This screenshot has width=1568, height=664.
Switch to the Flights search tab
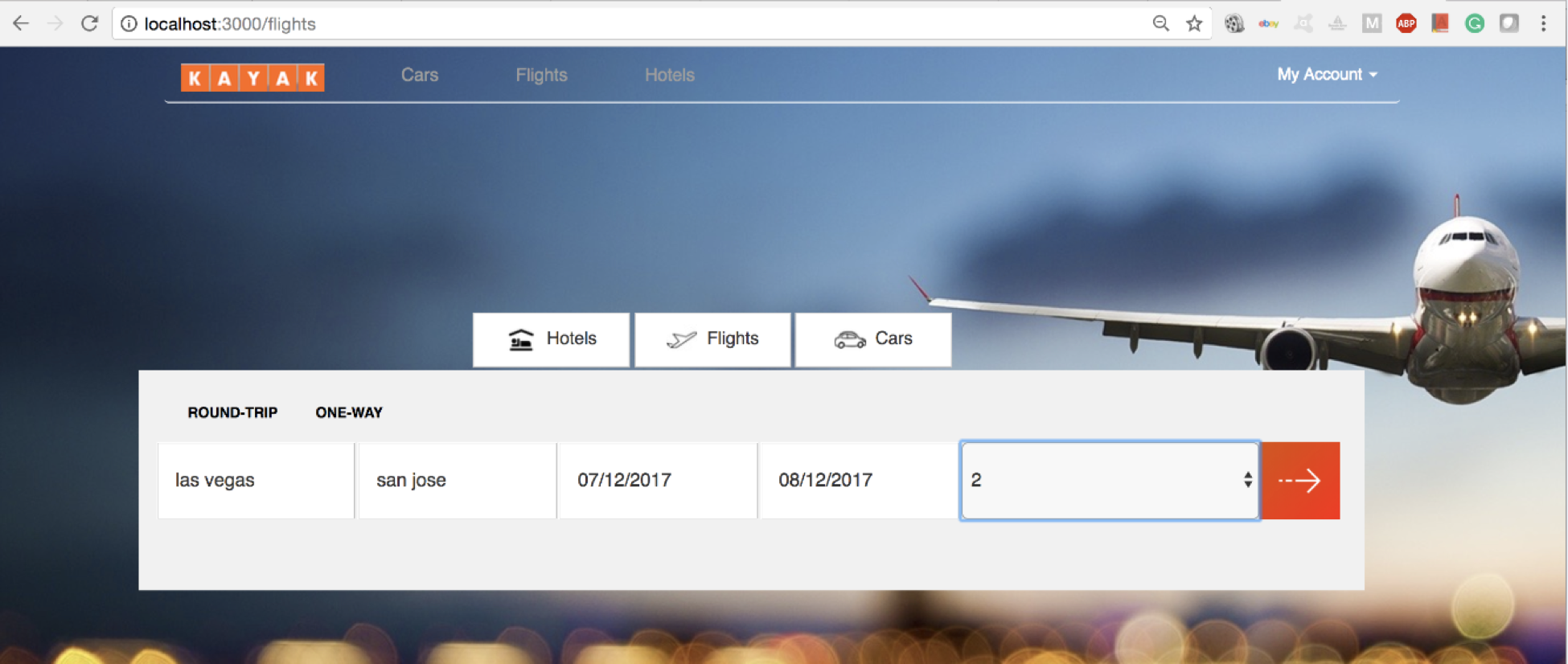coord(712,339)
